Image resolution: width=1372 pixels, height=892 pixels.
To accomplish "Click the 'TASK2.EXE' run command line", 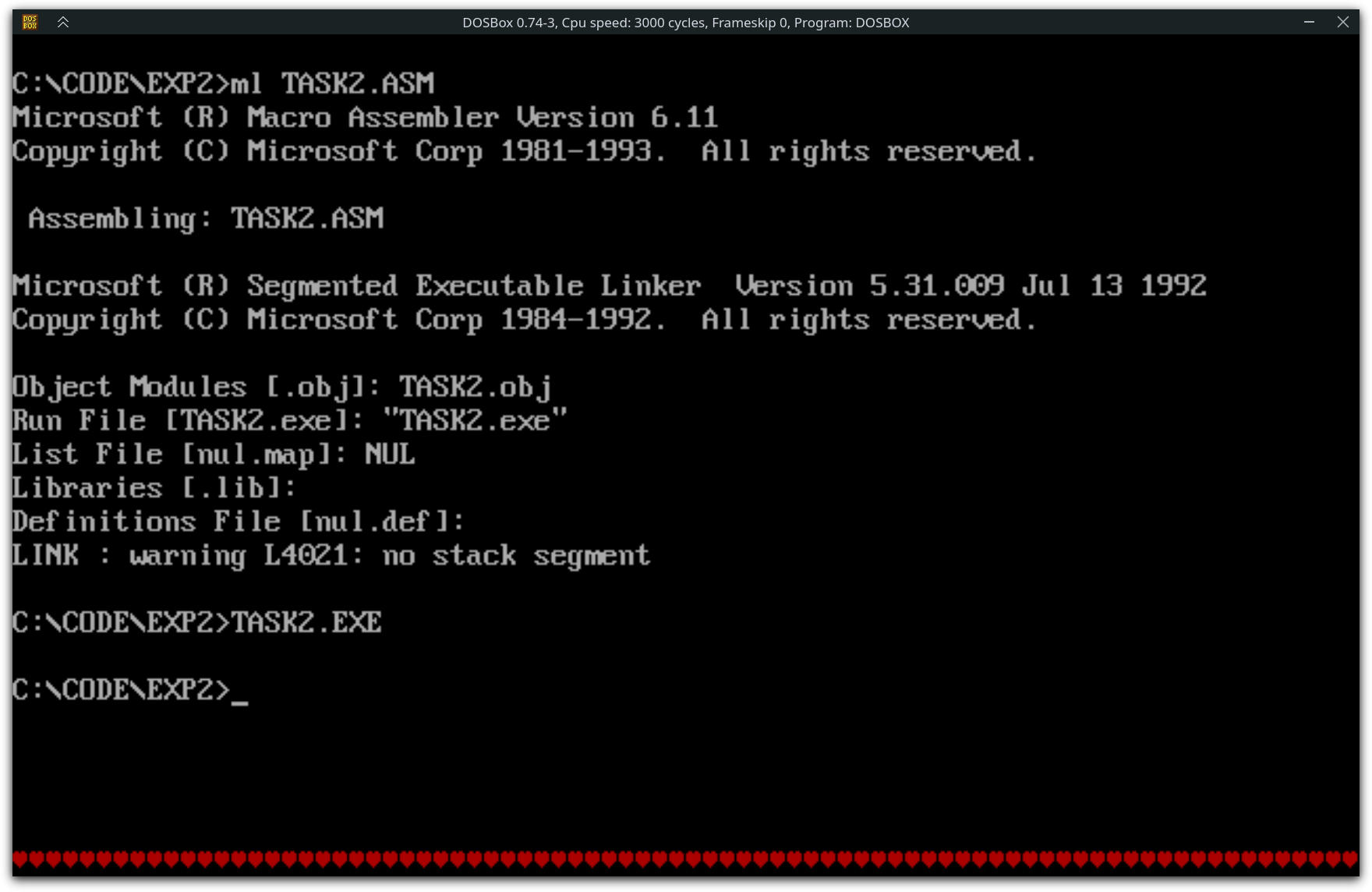I will (x=196, y=623).
